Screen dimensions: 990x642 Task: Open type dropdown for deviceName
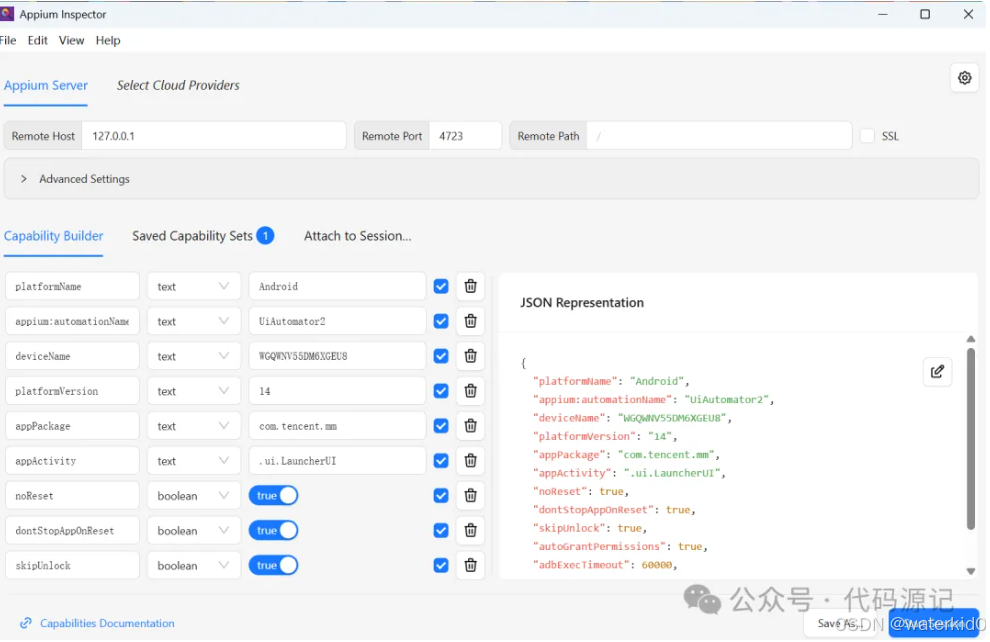(194, 357)
